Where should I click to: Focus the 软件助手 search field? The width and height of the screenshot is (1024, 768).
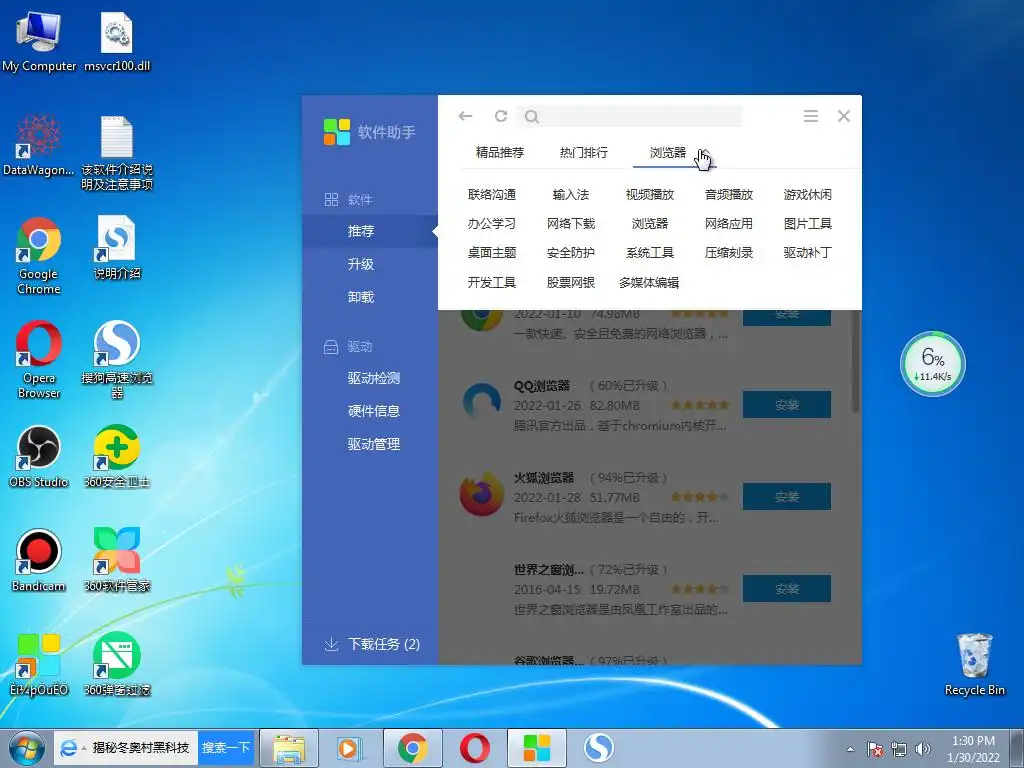(630, 116)
